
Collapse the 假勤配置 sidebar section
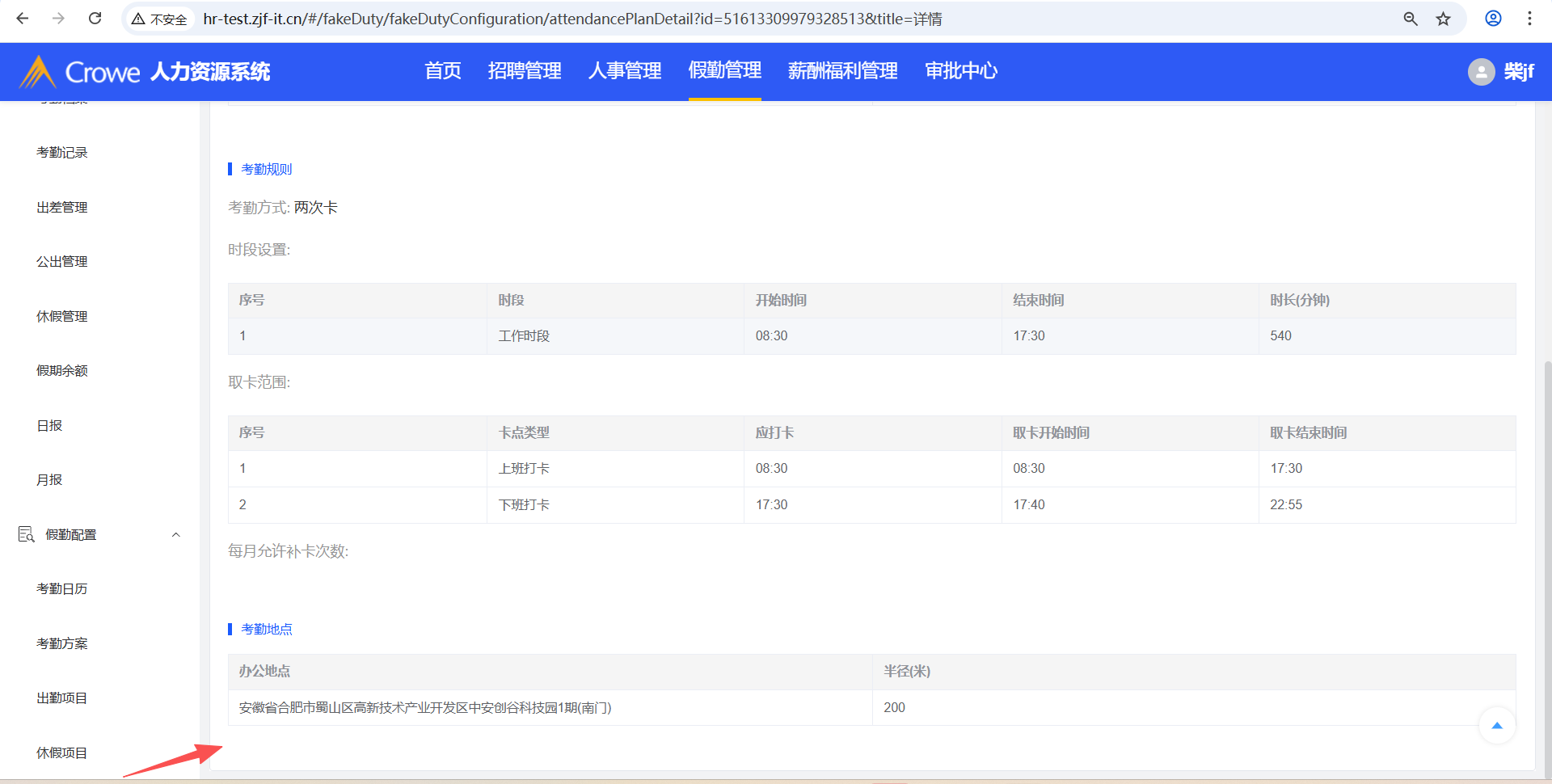click(175, 534)
